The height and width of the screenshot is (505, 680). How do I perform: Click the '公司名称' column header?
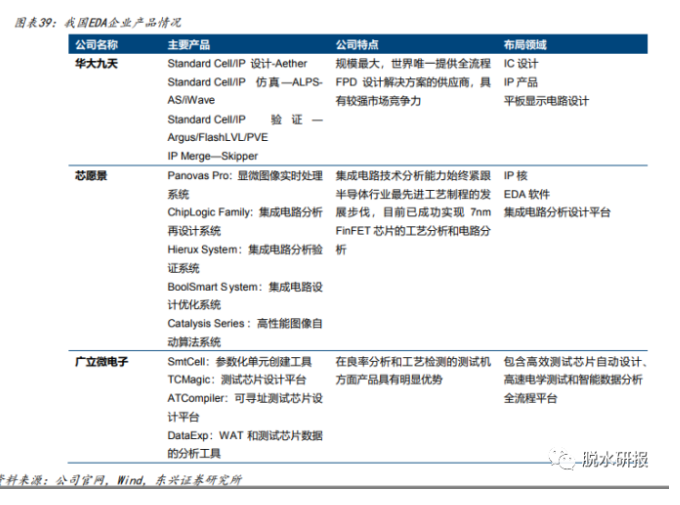pos(96,45)
